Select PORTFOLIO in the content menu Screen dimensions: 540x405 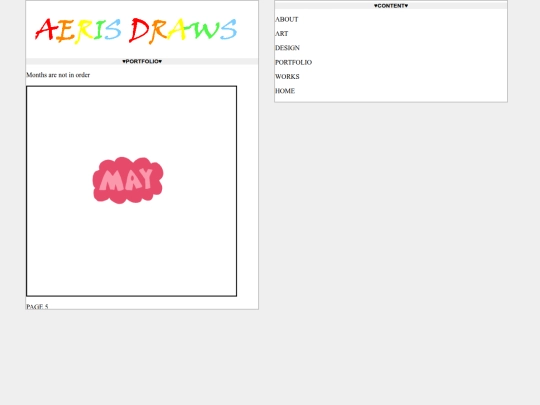(293, 62)
